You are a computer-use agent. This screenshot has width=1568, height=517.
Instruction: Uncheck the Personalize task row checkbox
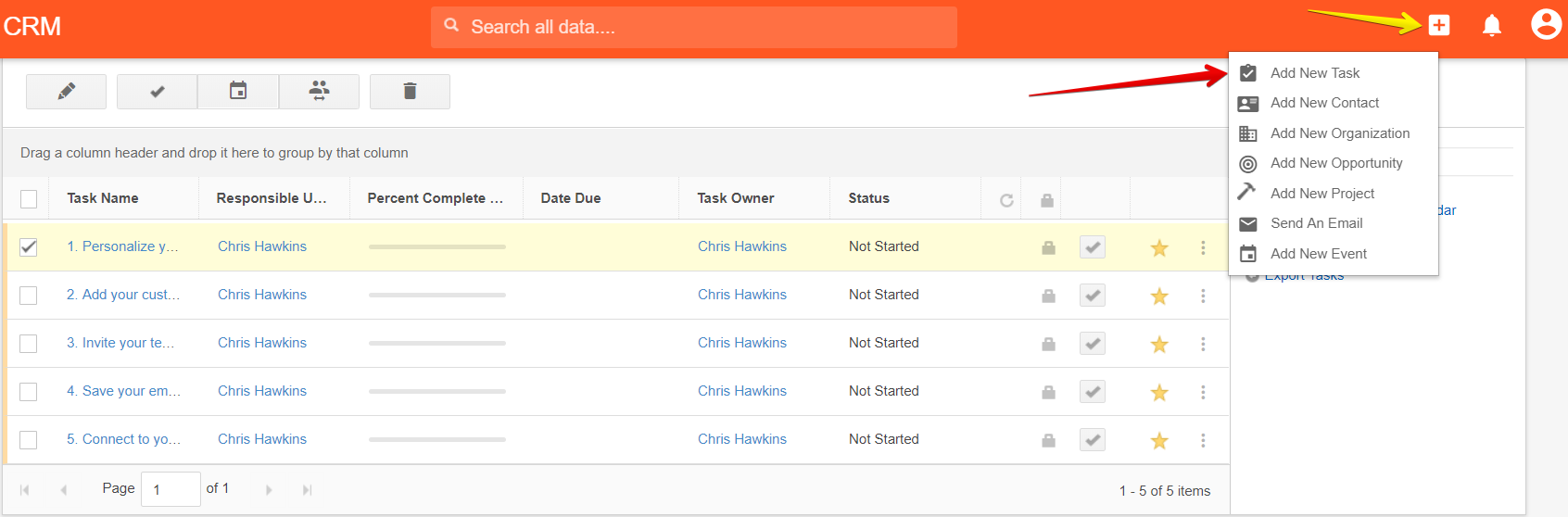tap(29, 246)
